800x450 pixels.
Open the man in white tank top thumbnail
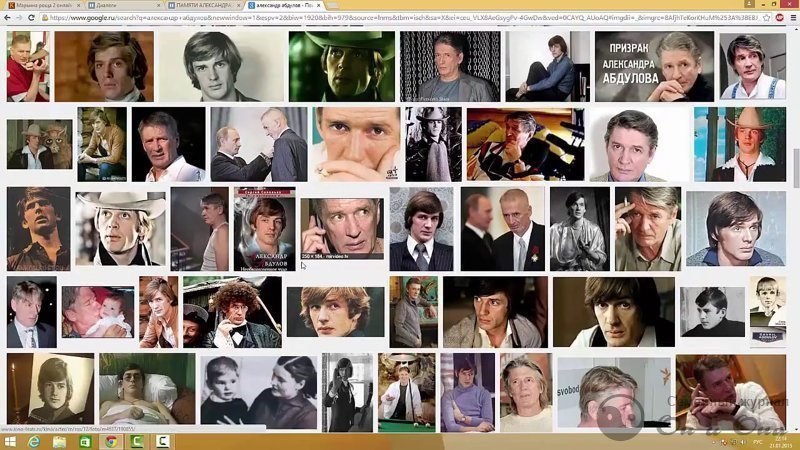pos(199,229)
